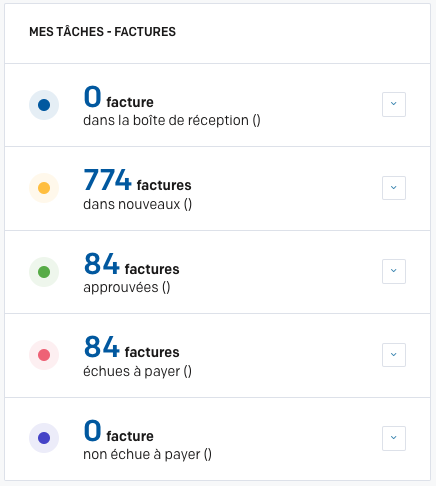Click the 0 facture inbox count
Viewport: 436px width, 486px height.
(x=118, y=97)
